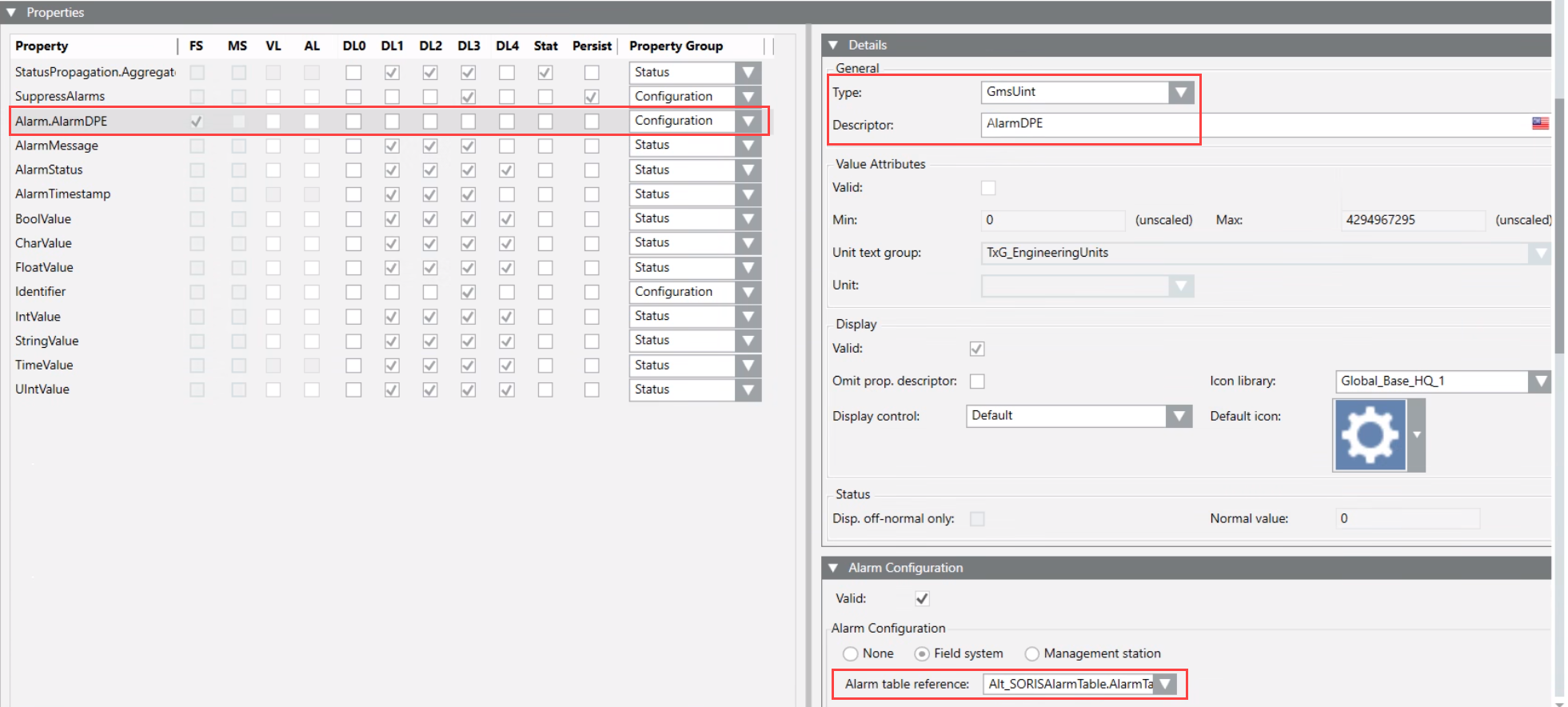Toggle Persist checkbox for SuppressAlarms
Viewport: 1568px width, 707px height.
[x=592, y=97]
